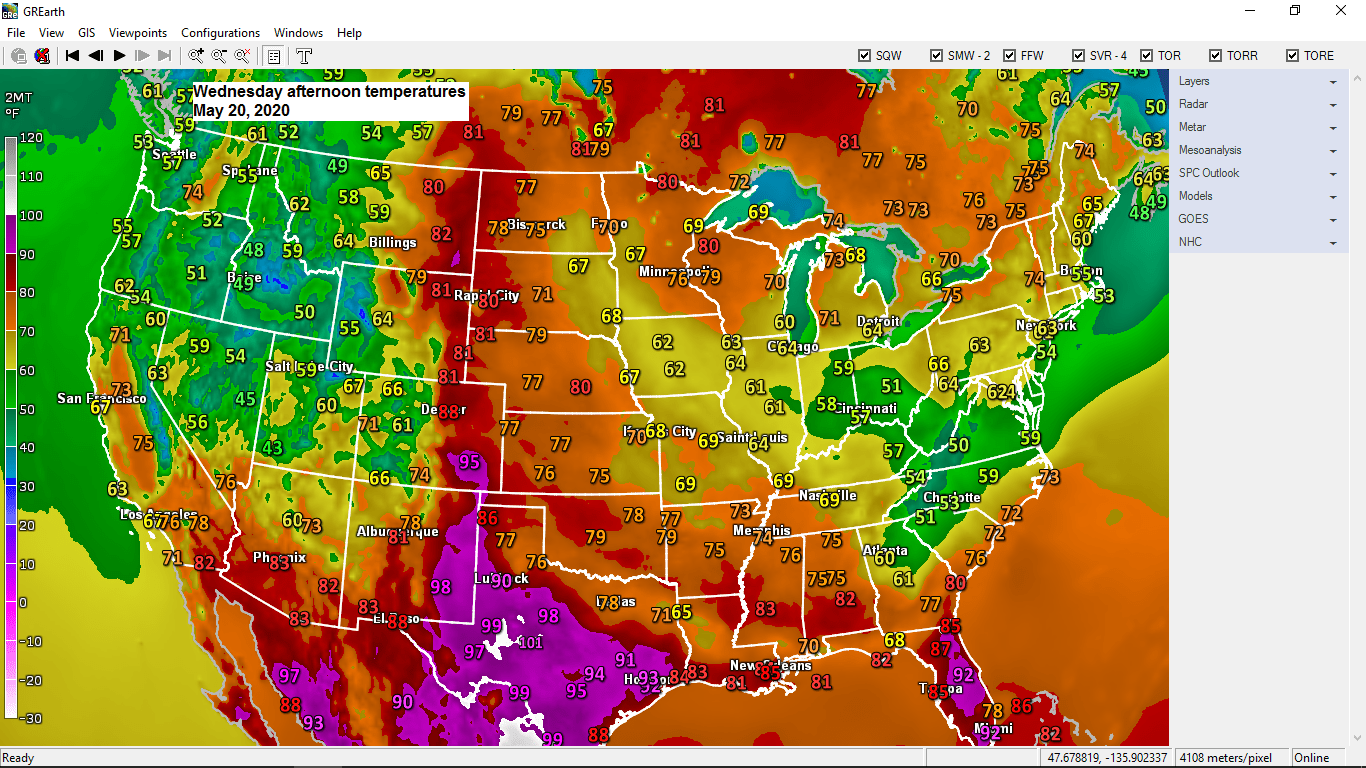
Task: Expand the Layers panel
Action: [x=1258, y=81]
